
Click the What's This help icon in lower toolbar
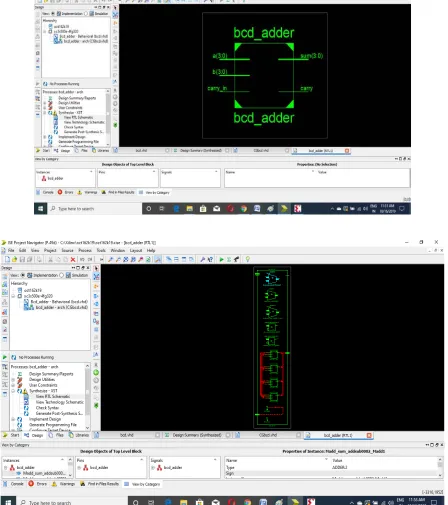pyautogui.click(x=210, y=259)
